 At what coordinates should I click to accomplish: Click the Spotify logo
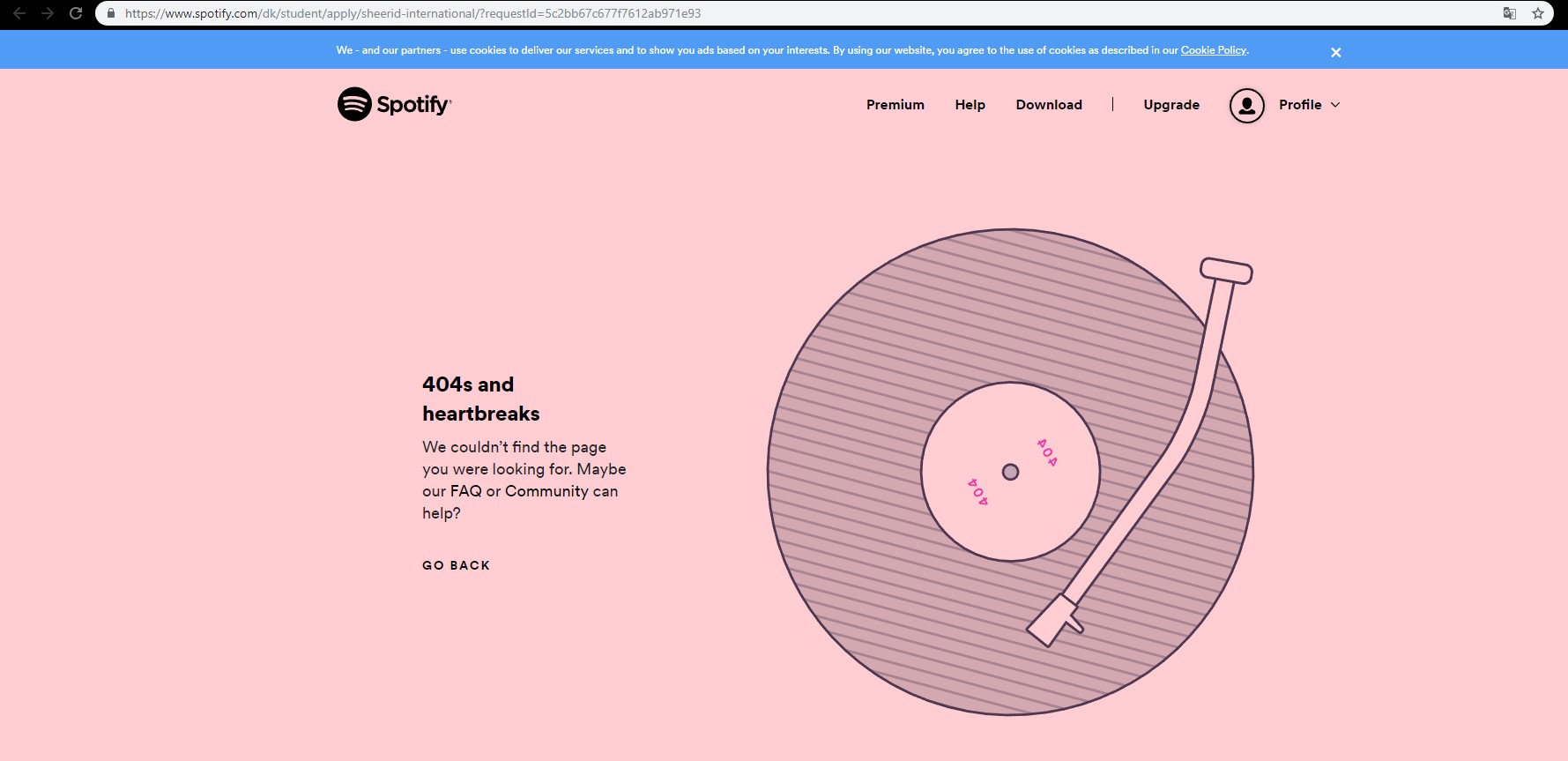[x=394, y=104]
